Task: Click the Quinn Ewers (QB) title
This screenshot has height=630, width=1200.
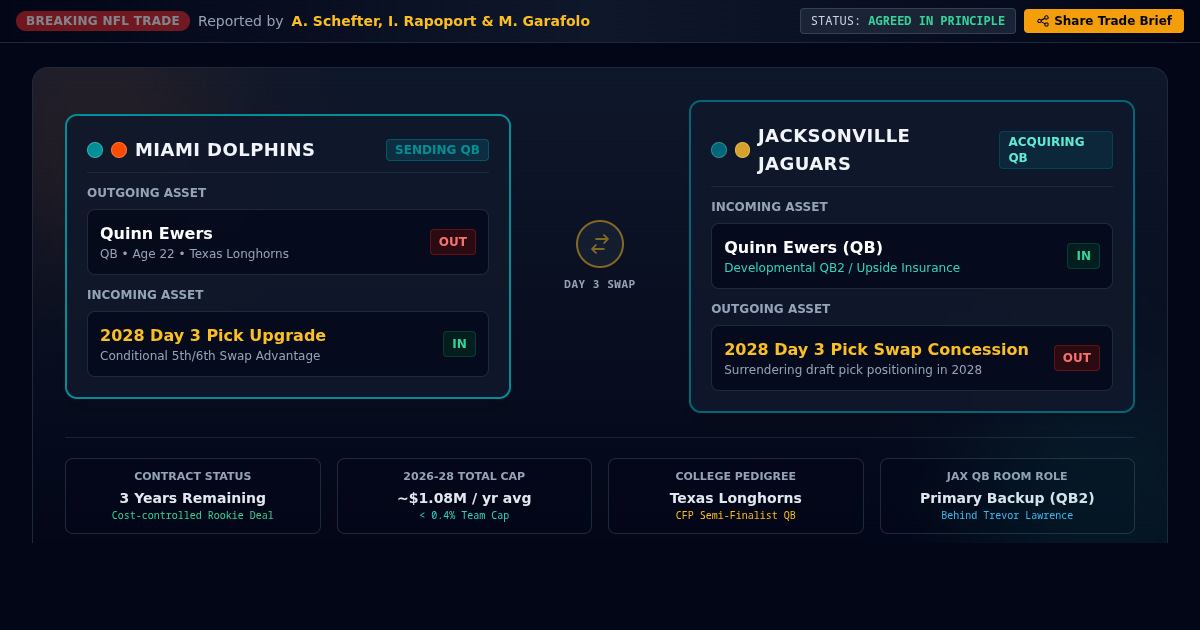Action: click(803, 247)
